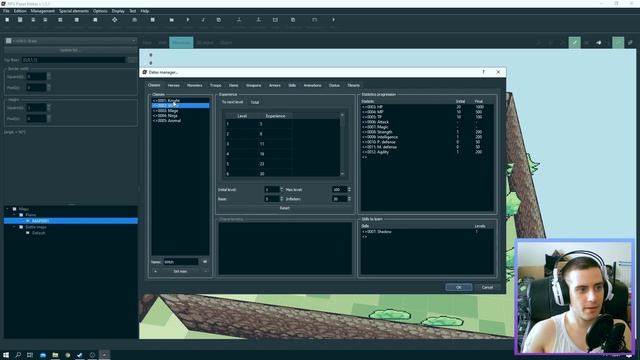
Task: Select the 0003 Mage class row
Action: pyautogui.click(x=180, y=111)
